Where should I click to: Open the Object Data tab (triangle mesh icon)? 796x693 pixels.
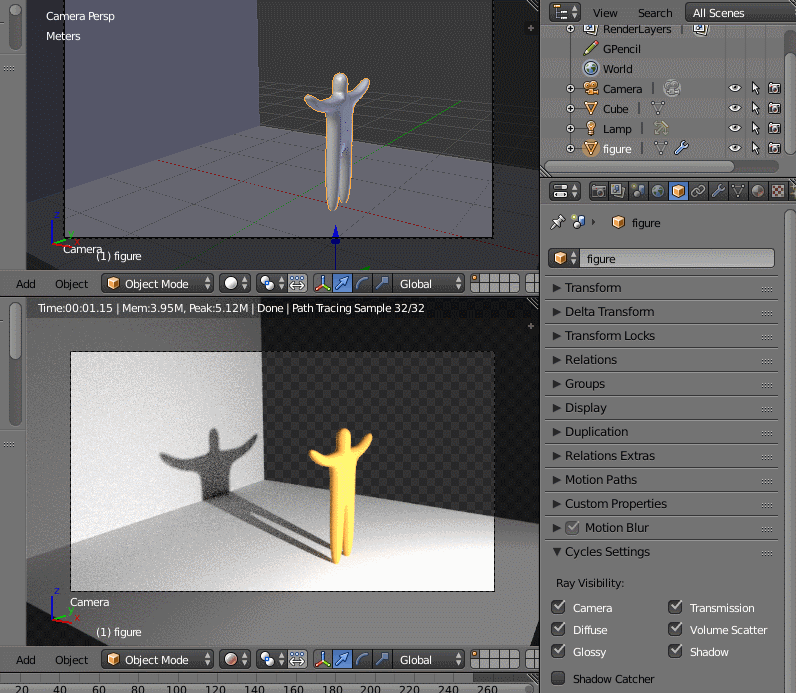click(738, 191)
